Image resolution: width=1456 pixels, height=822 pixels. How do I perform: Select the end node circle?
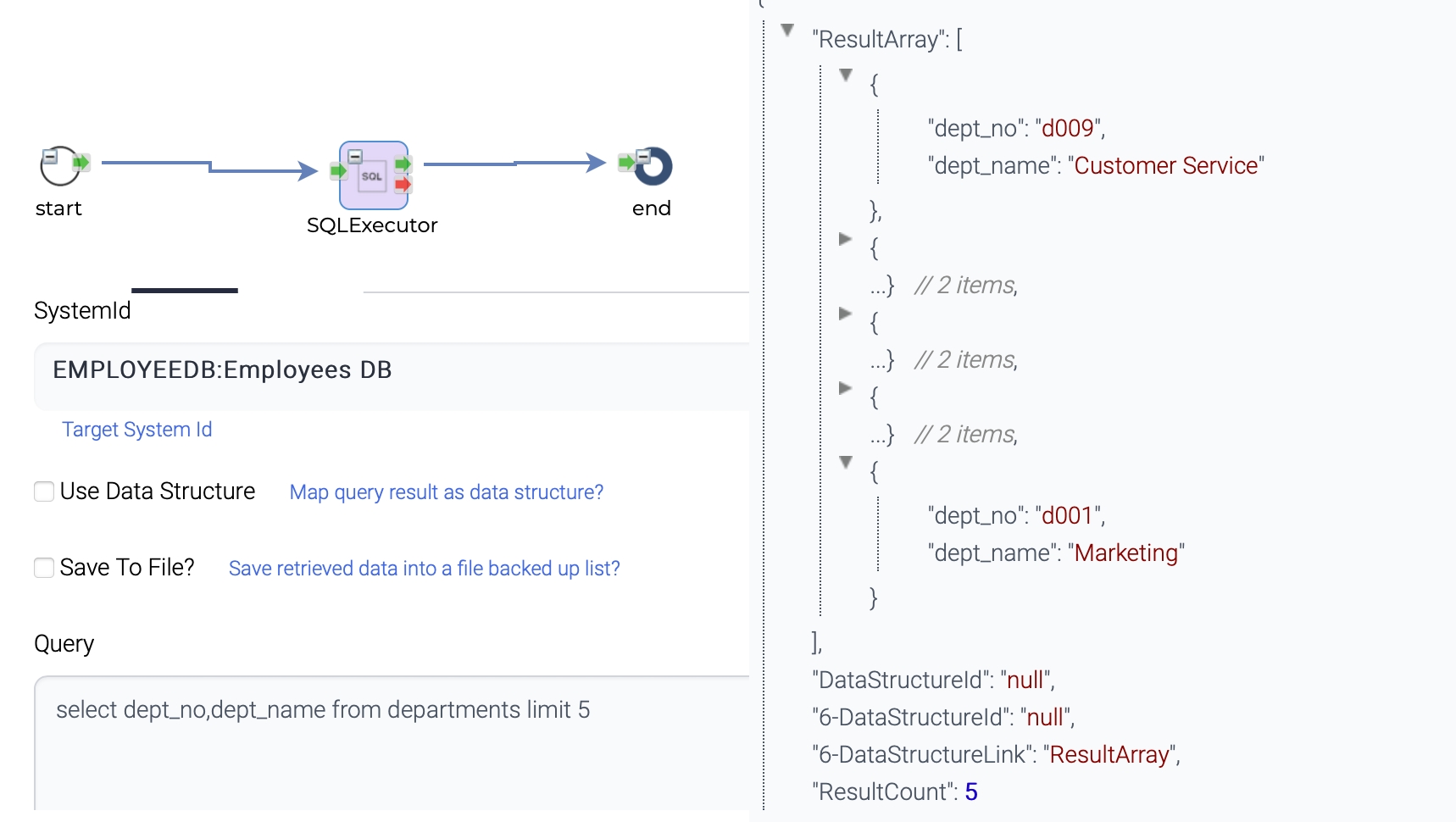[x=655, y=168]
